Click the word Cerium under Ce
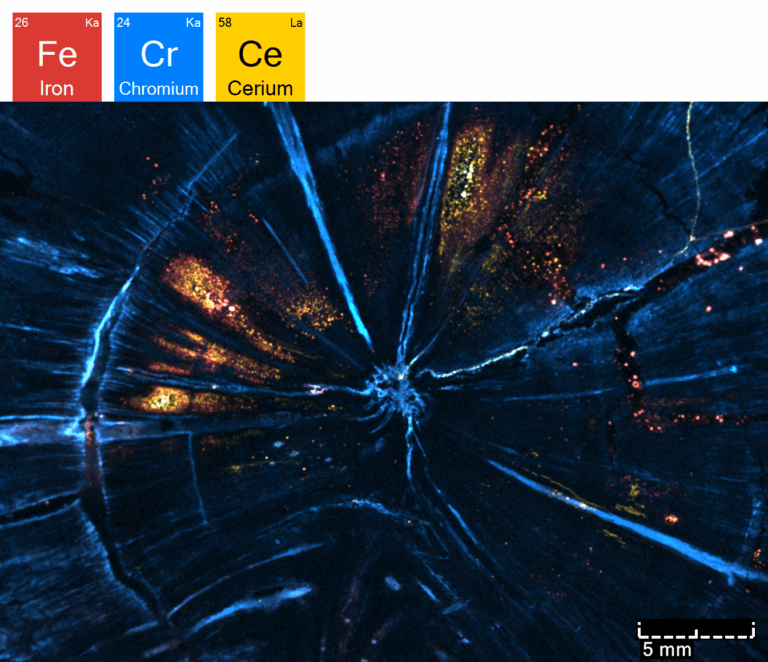The image size is (768, 662). 261,89
